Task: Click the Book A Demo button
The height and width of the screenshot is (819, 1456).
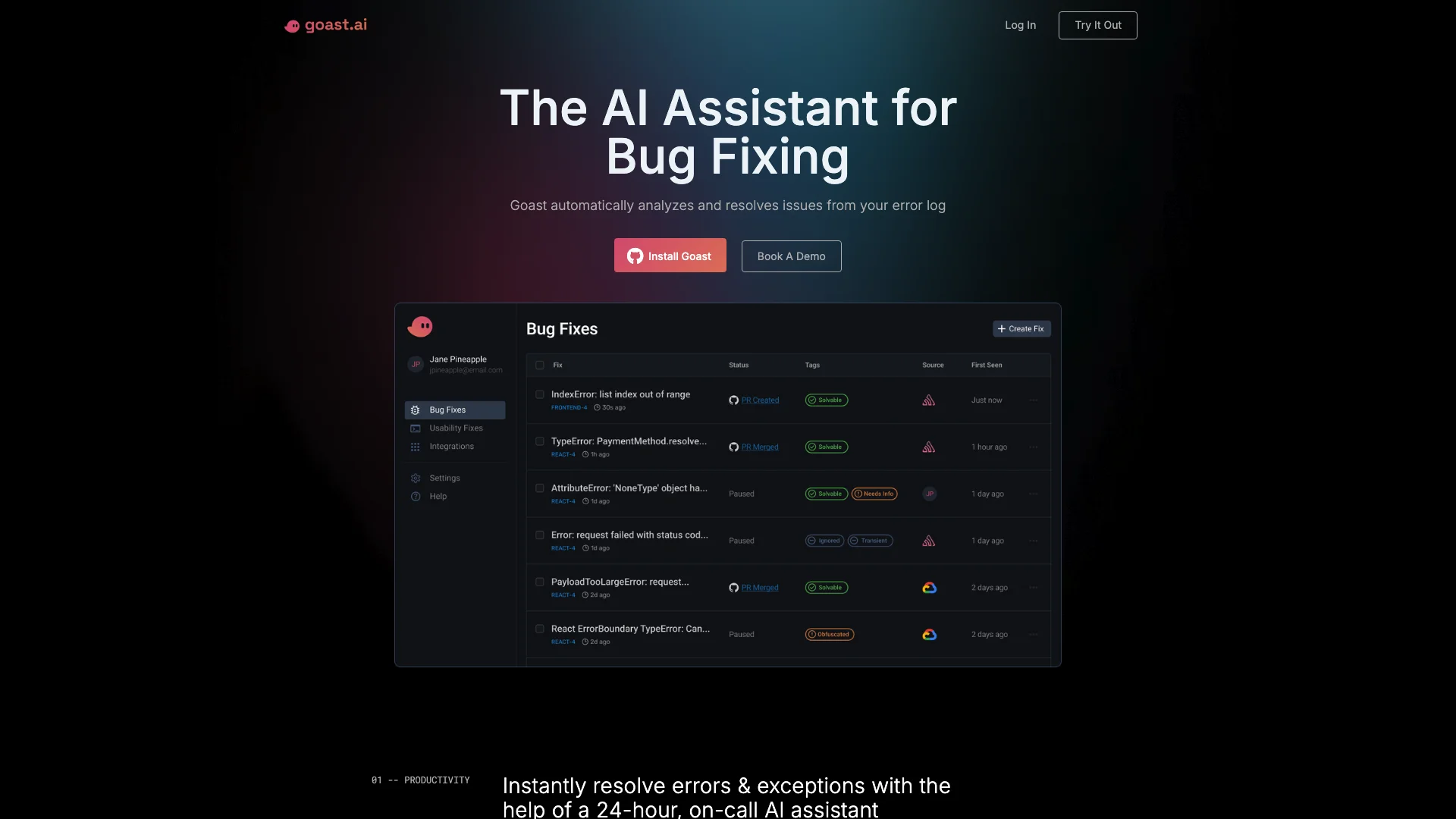Action: (x=791, y=256)
